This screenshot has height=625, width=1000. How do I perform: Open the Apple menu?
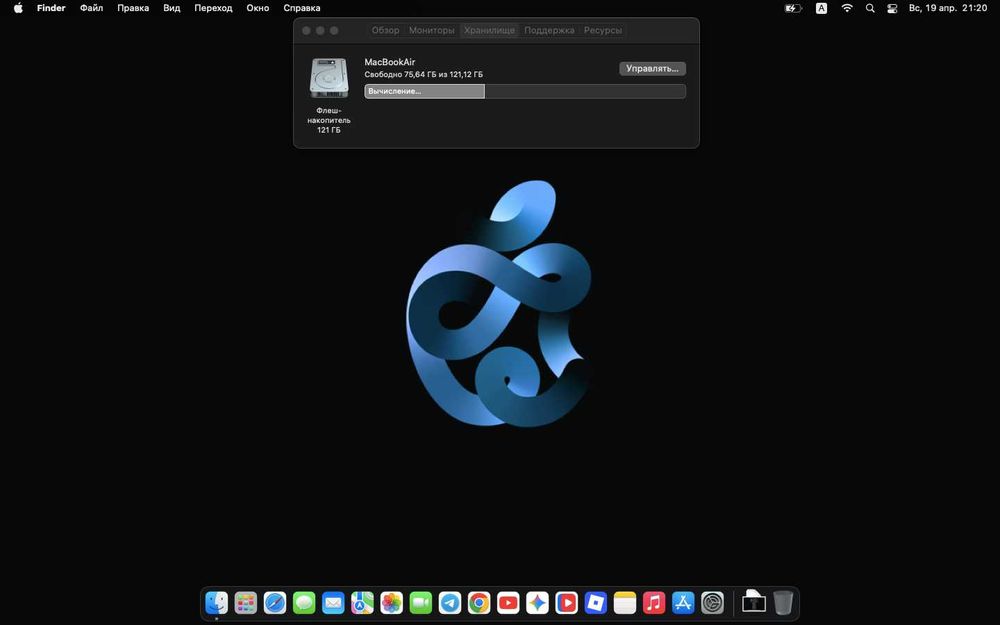[18, 8]
